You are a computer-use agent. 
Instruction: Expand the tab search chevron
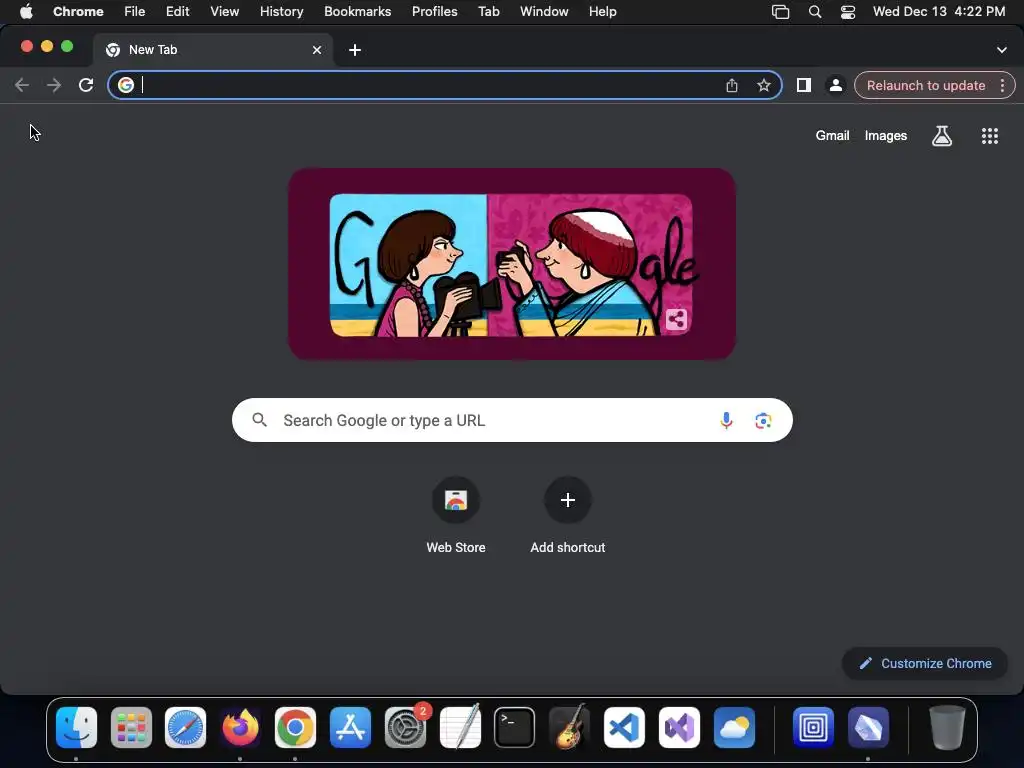pos(1002,50)
